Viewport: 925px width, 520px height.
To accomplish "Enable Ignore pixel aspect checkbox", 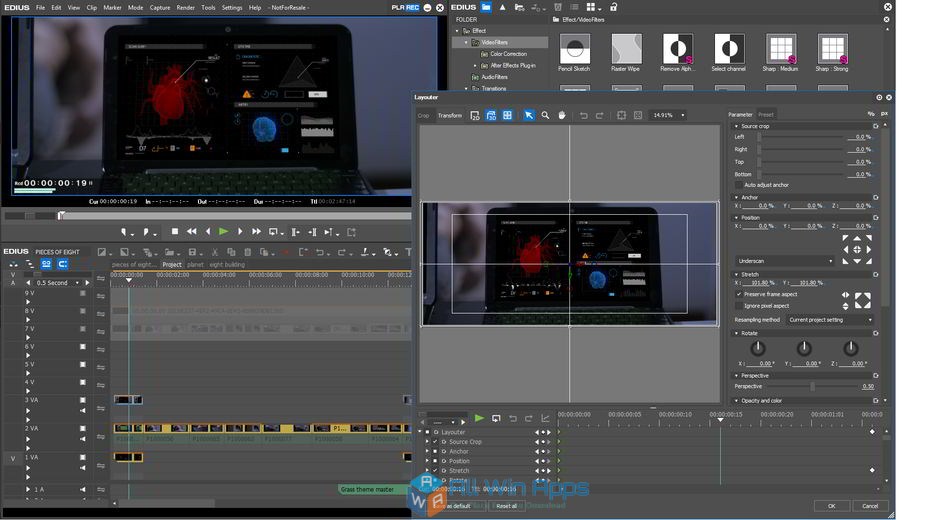I will 739,306.
